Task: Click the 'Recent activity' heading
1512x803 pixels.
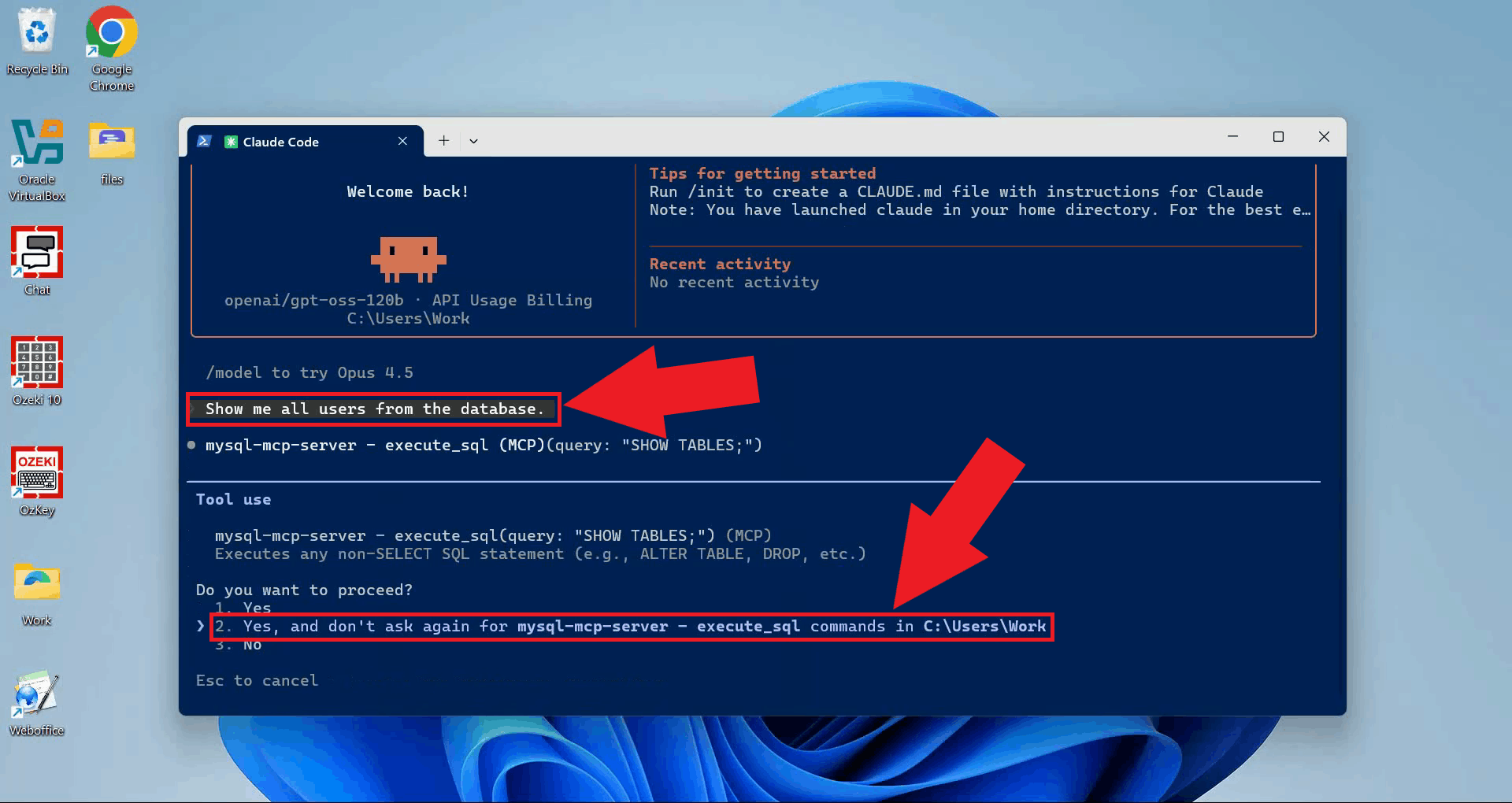Action: [720, 264]
